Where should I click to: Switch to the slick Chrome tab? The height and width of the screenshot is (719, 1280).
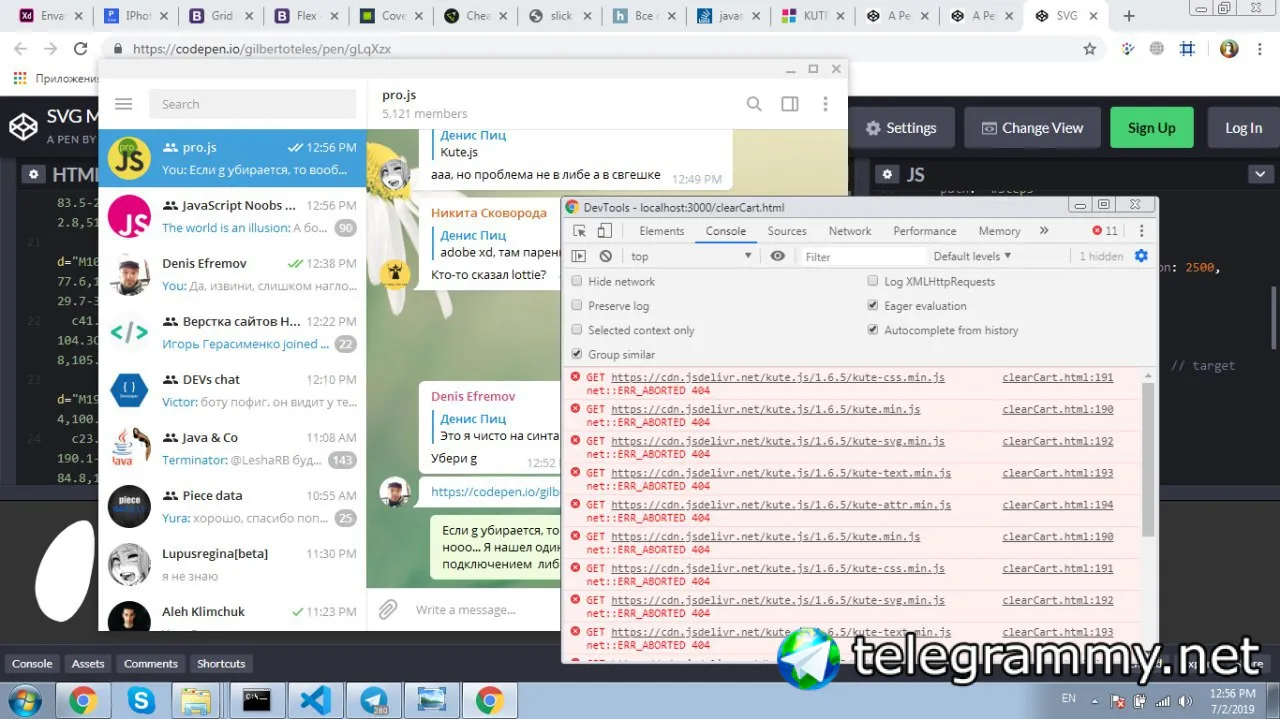[x=559, y=16]
